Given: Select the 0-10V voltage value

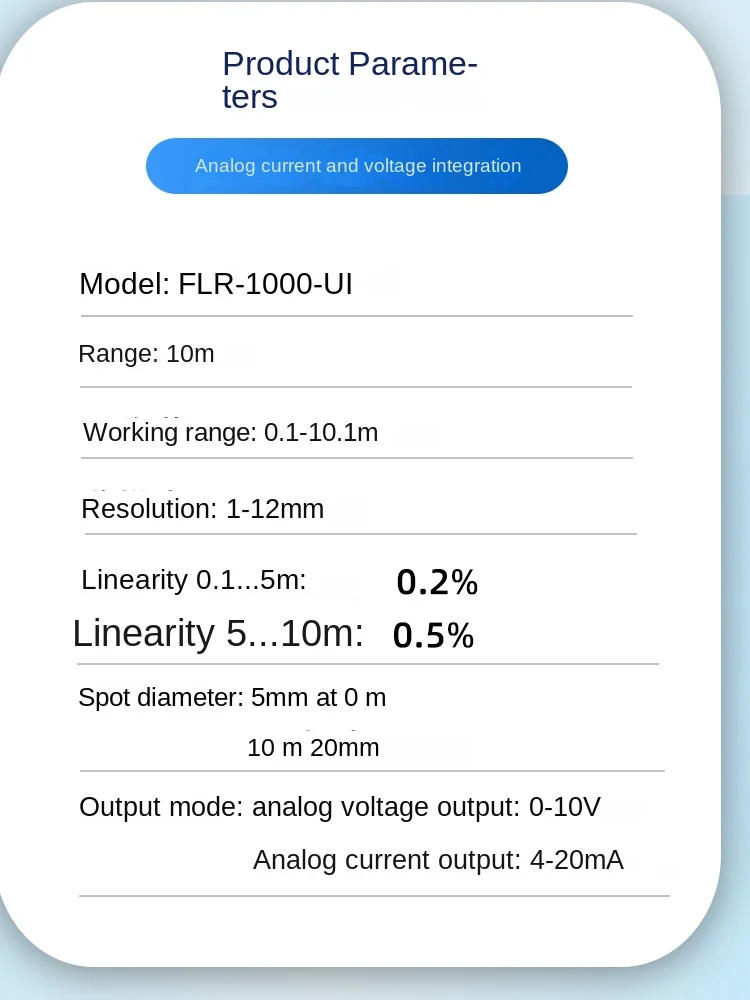Looking at the screenshot, I should click(565, 807).
